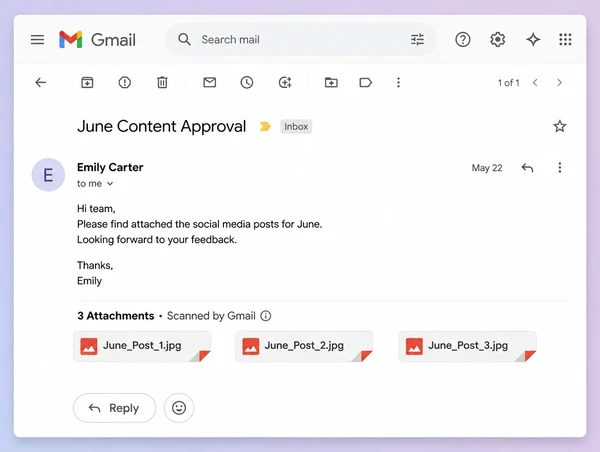Reply using arrow next to May 22

pos(527,168)
